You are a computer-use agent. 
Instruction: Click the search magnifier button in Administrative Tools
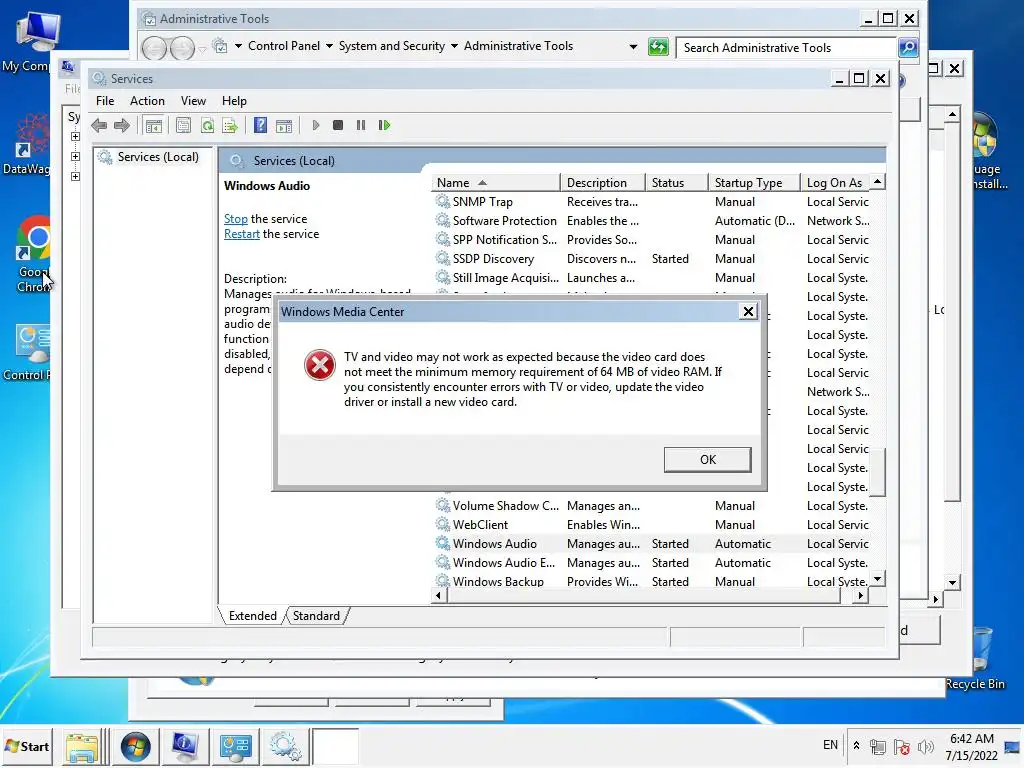pos(908,48)
